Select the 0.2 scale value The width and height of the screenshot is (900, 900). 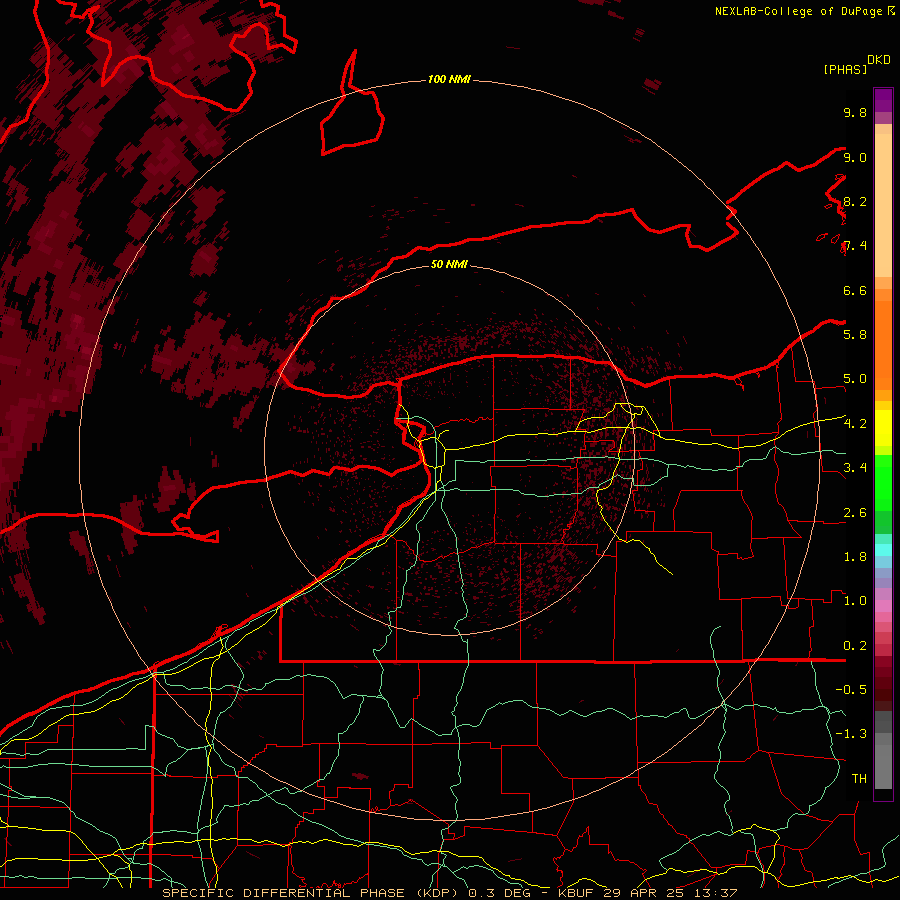(x=855, y=646)
